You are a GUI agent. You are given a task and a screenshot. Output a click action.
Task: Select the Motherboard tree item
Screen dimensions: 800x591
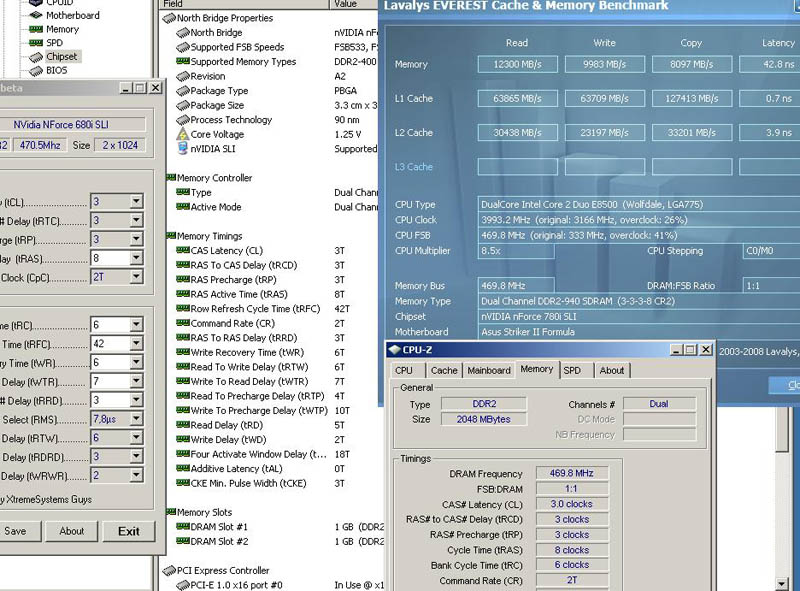(72, 15)
